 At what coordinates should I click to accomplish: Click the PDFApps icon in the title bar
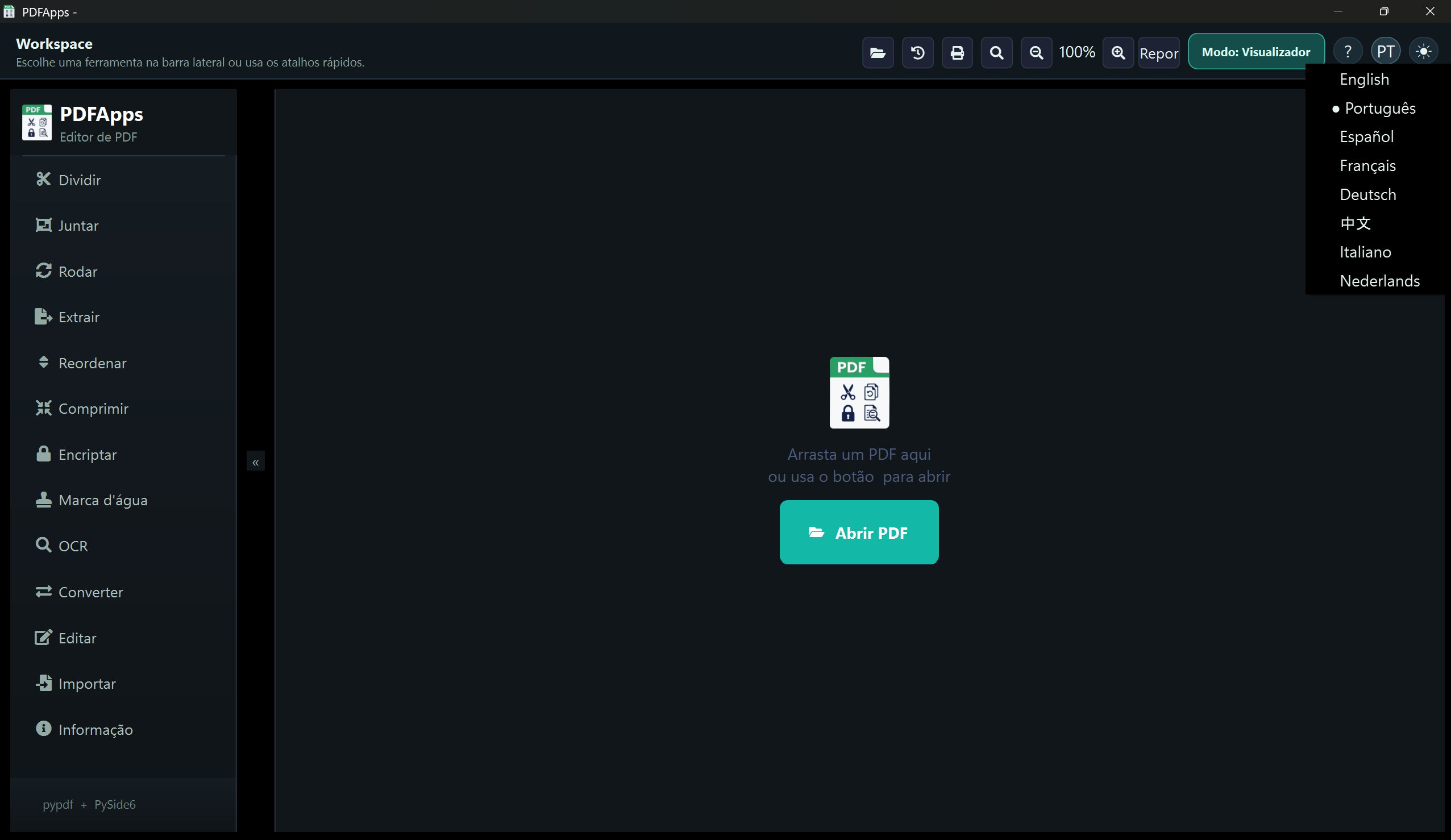click(x=9, y=11)
